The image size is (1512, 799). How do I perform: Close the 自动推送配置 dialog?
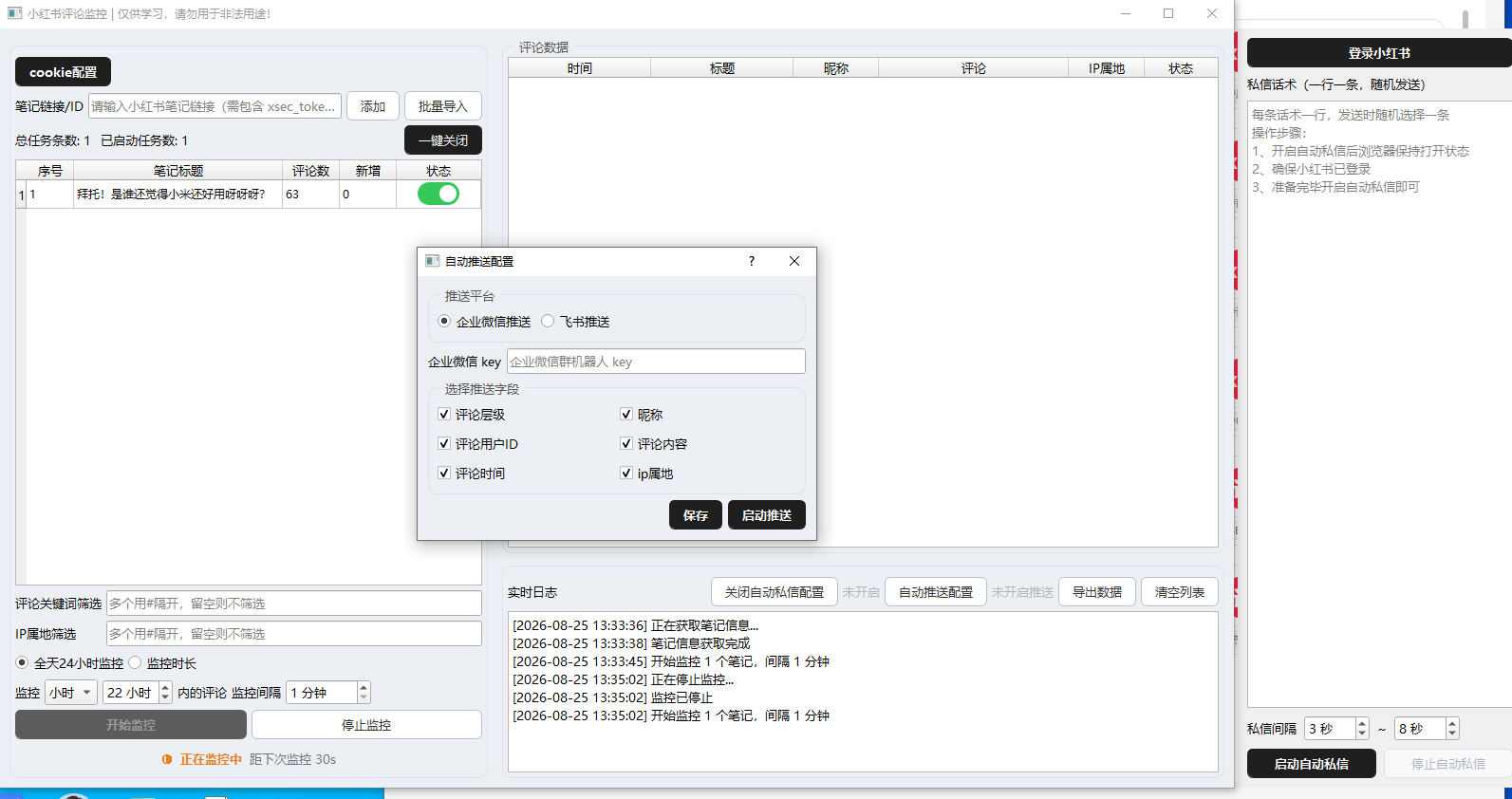pos(794,261)
